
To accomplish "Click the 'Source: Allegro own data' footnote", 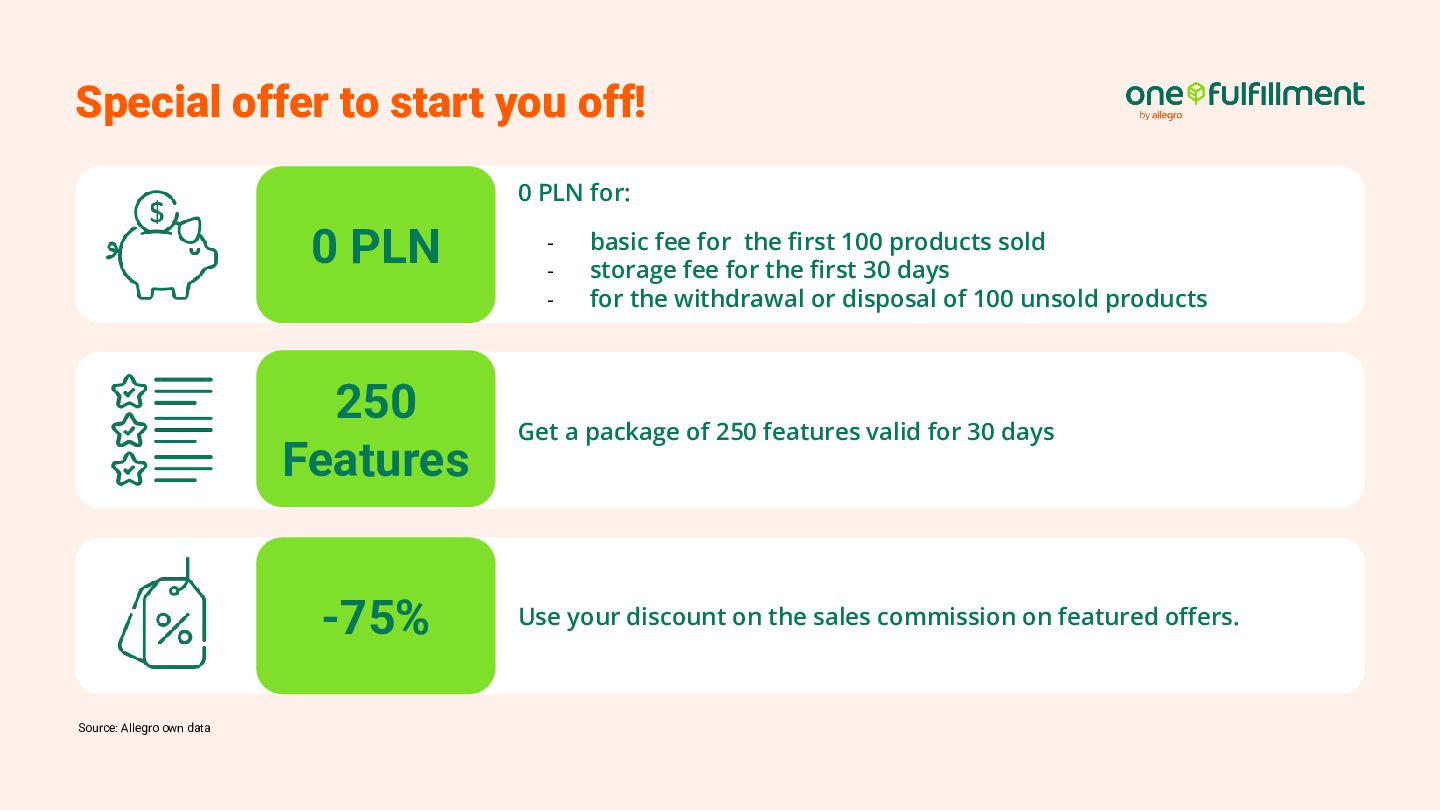I will tap(144, 728).
